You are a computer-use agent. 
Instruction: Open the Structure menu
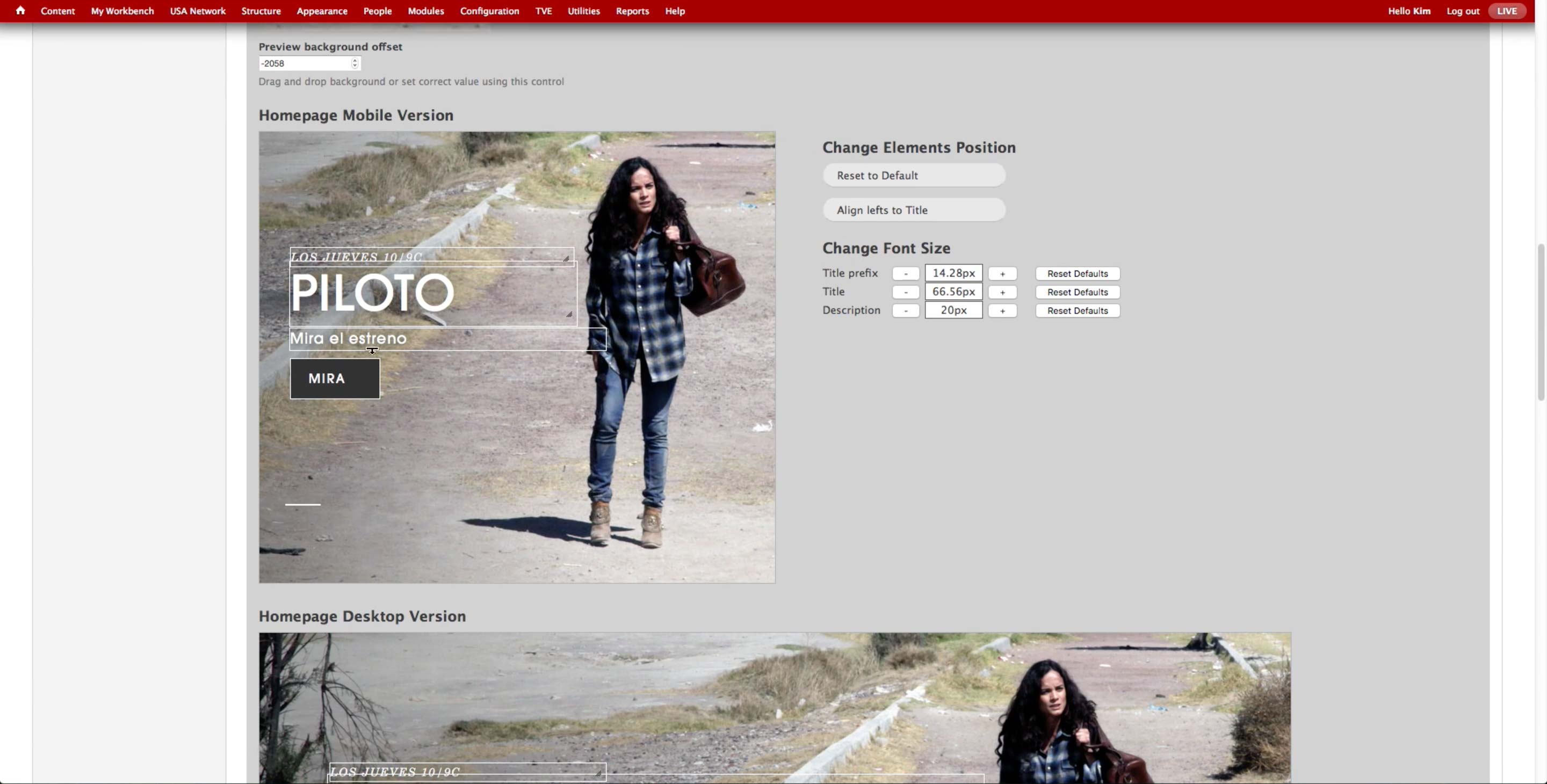point(261,11)
